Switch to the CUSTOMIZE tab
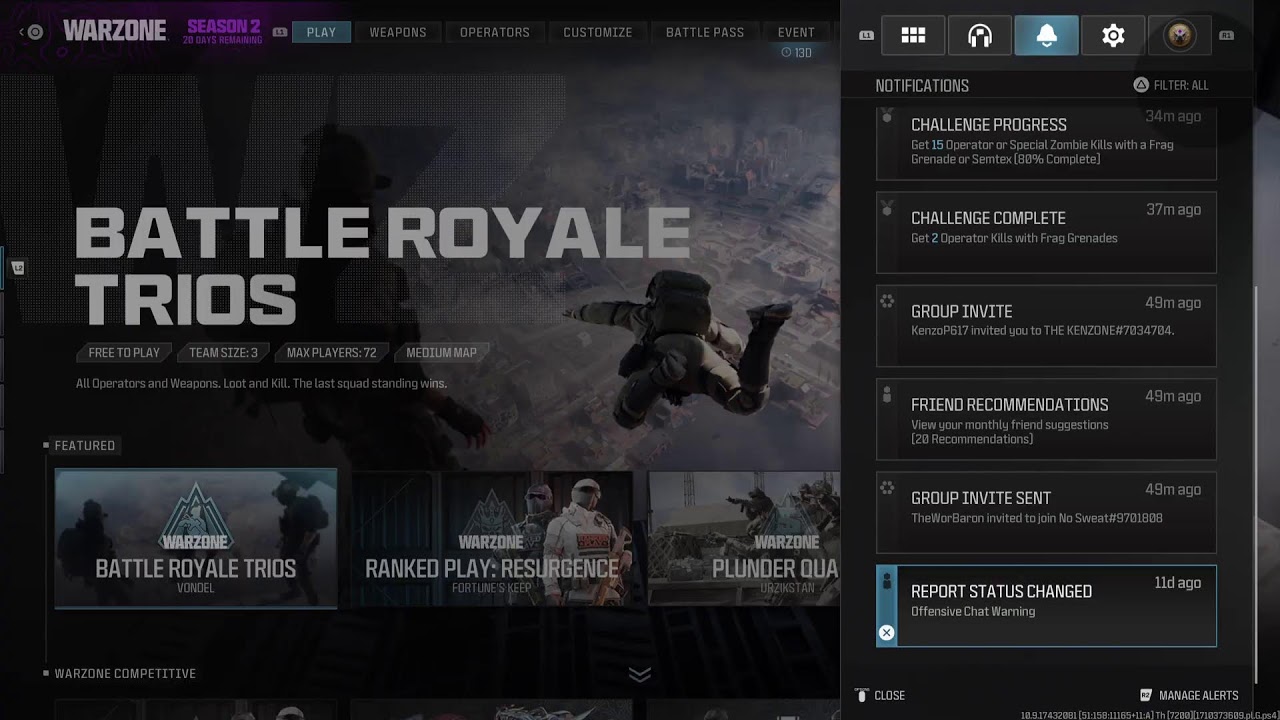Viewport: 1280px width, 720px height. tap(598, 32)
